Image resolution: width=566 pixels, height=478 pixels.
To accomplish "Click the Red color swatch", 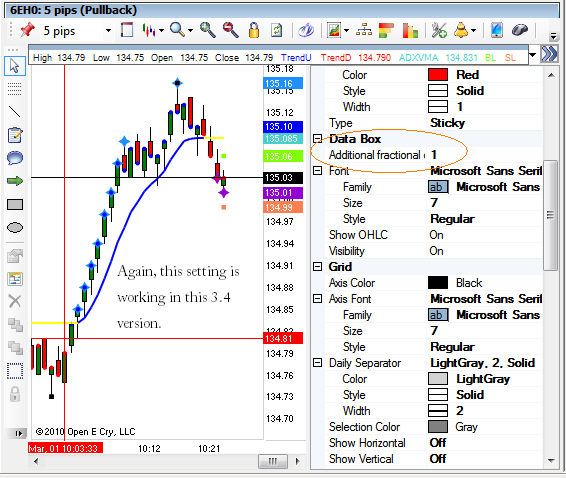I will click(x=438, y=74).
